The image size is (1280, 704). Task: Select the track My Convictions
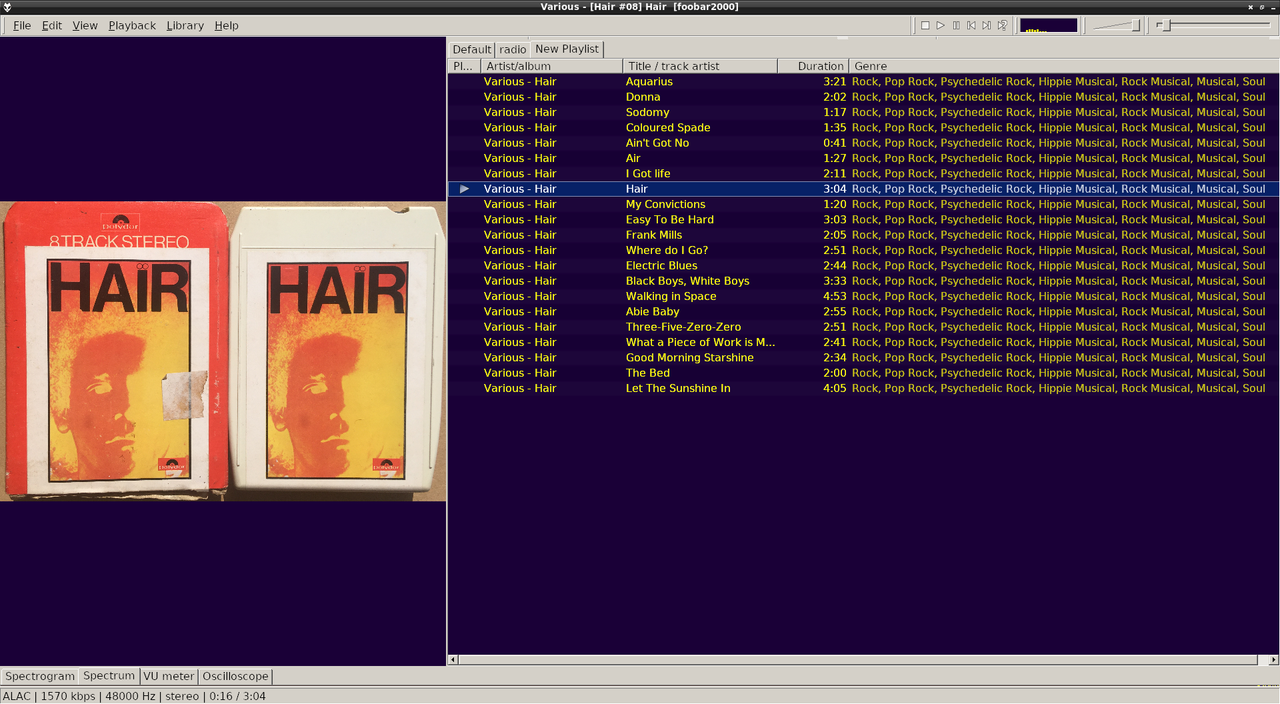click(x=863, y=204)
